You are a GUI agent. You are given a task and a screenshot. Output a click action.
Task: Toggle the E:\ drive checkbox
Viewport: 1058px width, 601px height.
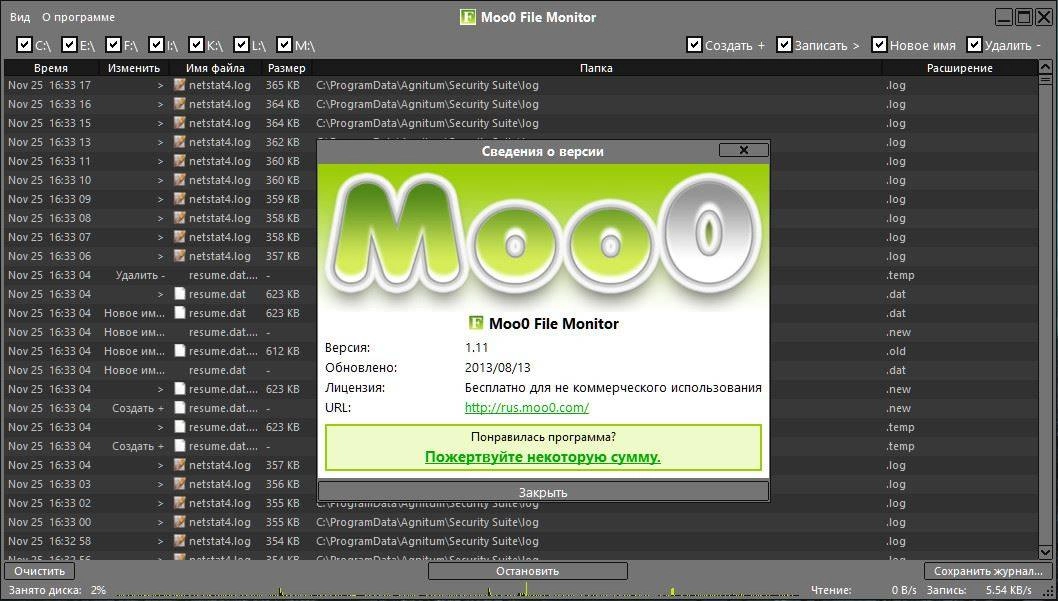69,45
